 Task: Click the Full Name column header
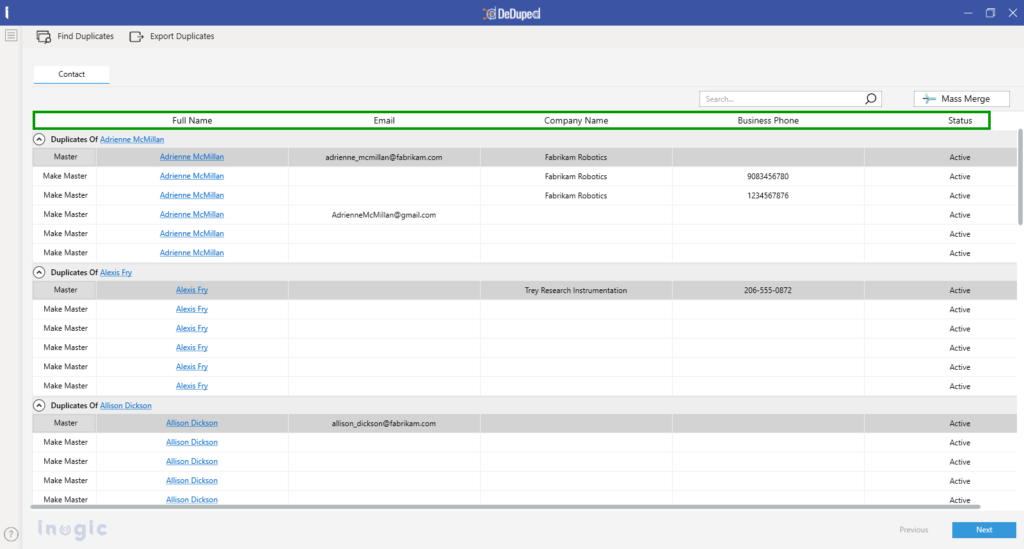(192, 121)
